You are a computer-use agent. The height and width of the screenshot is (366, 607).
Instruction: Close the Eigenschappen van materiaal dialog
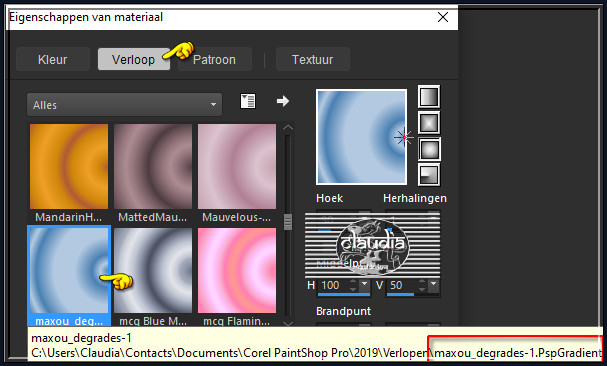coord(443,17)
